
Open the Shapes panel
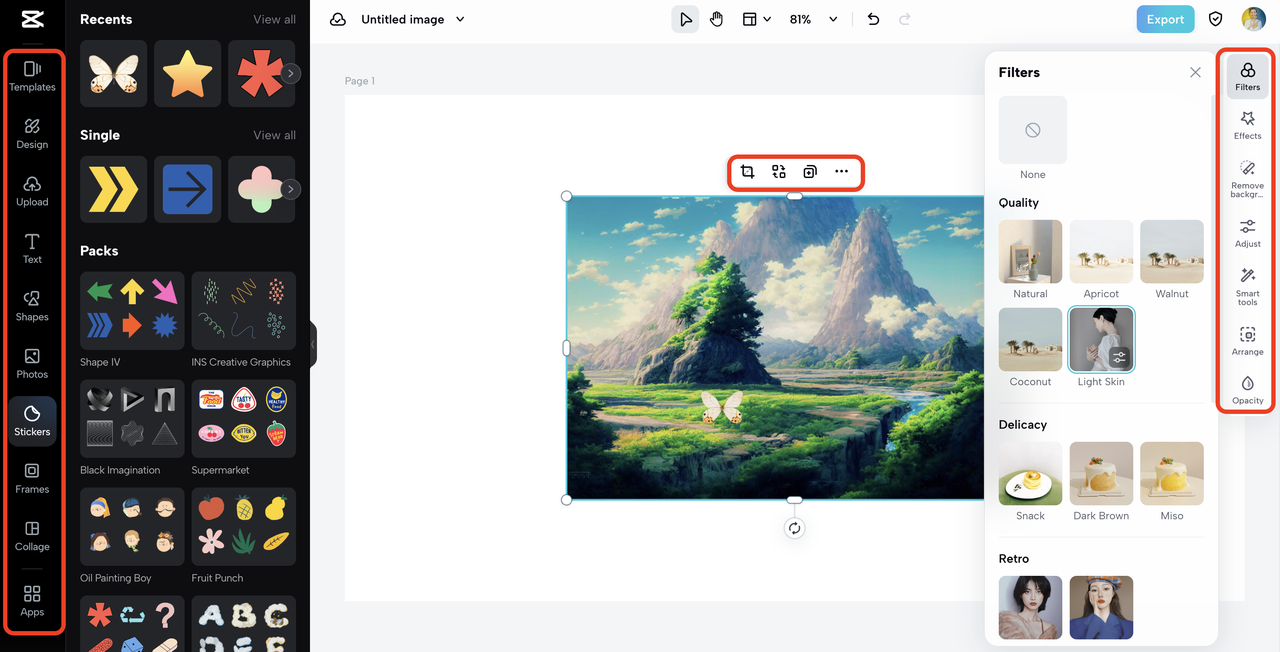[32, 306]
